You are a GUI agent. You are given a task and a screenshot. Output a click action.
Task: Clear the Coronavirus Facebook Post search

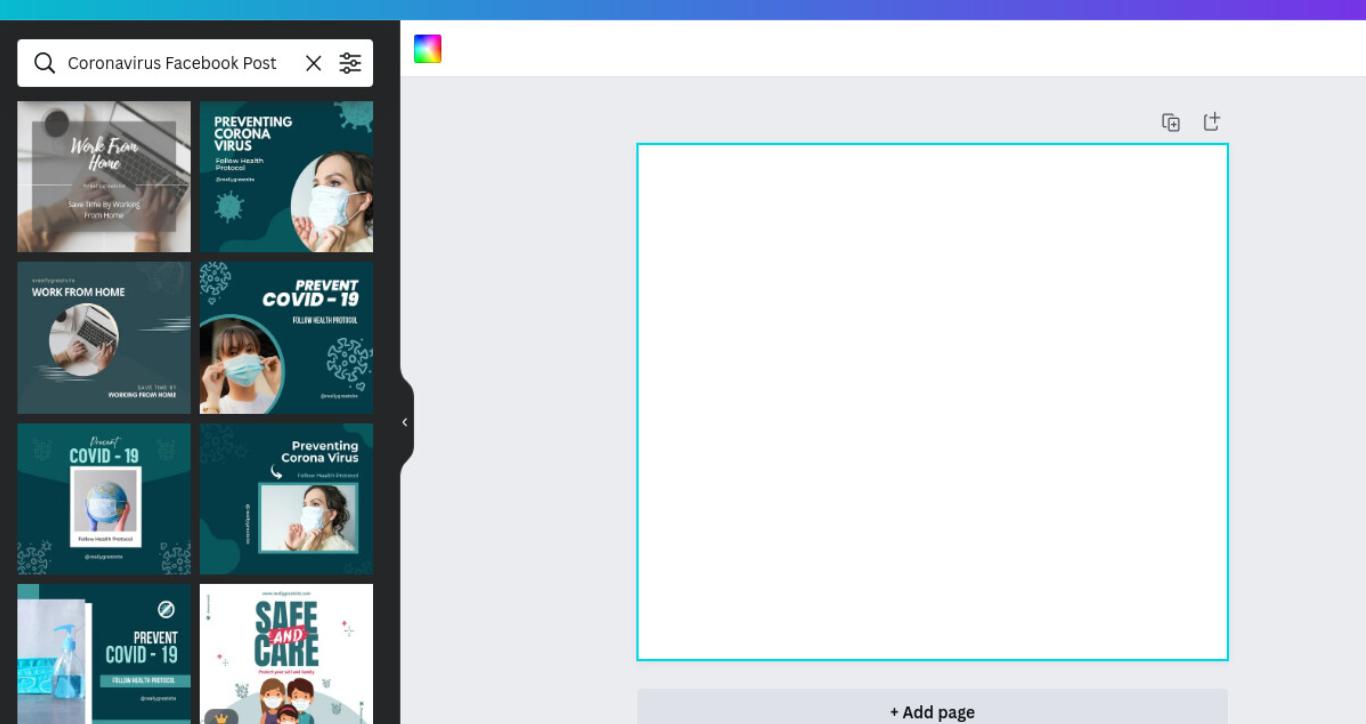[x=313, y=63]
